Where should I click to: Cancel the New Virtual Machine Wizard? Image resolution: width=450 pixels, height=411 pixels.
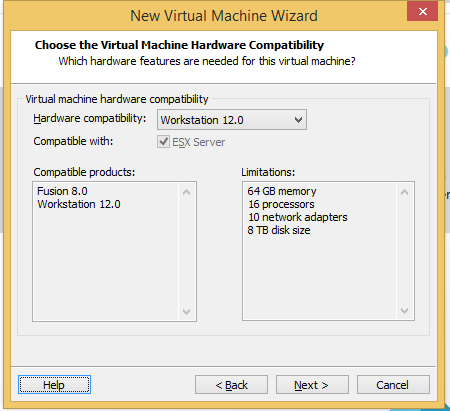(x=393, y=385)
